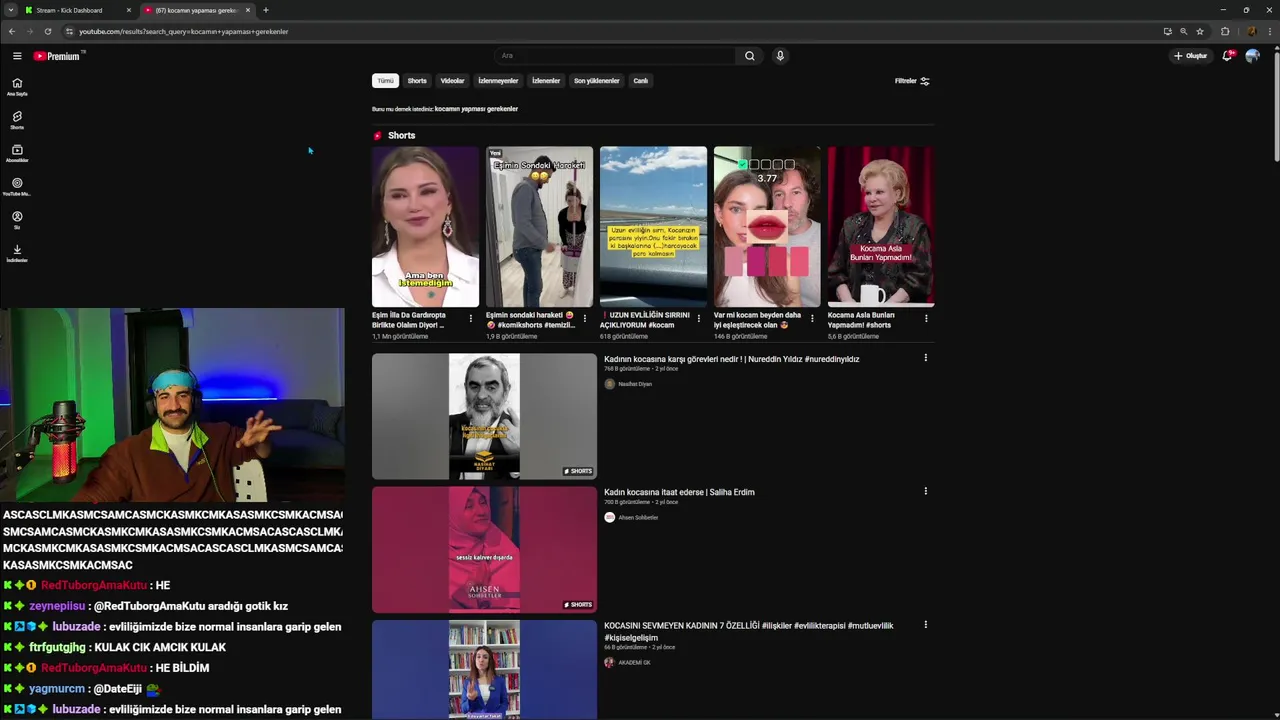Open the Chrome extensions puzzle icon
Viewport: 1280px width, 720px height.
(x=1225, y=31)
